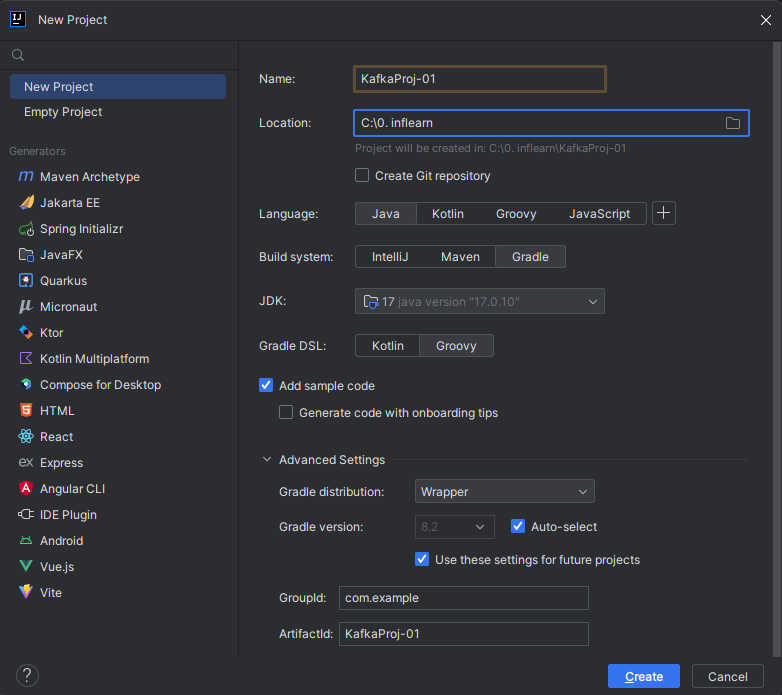This screenshot has width=782, height=695.
Task: Close the New Project dialog
Action: 766,20
